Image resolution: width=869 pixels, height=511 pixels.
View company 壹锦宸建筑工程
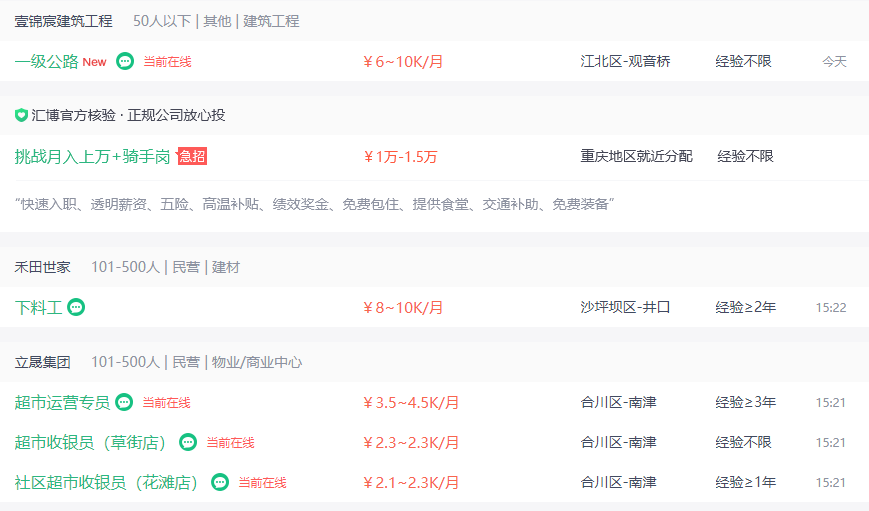[x=63, y=21]
